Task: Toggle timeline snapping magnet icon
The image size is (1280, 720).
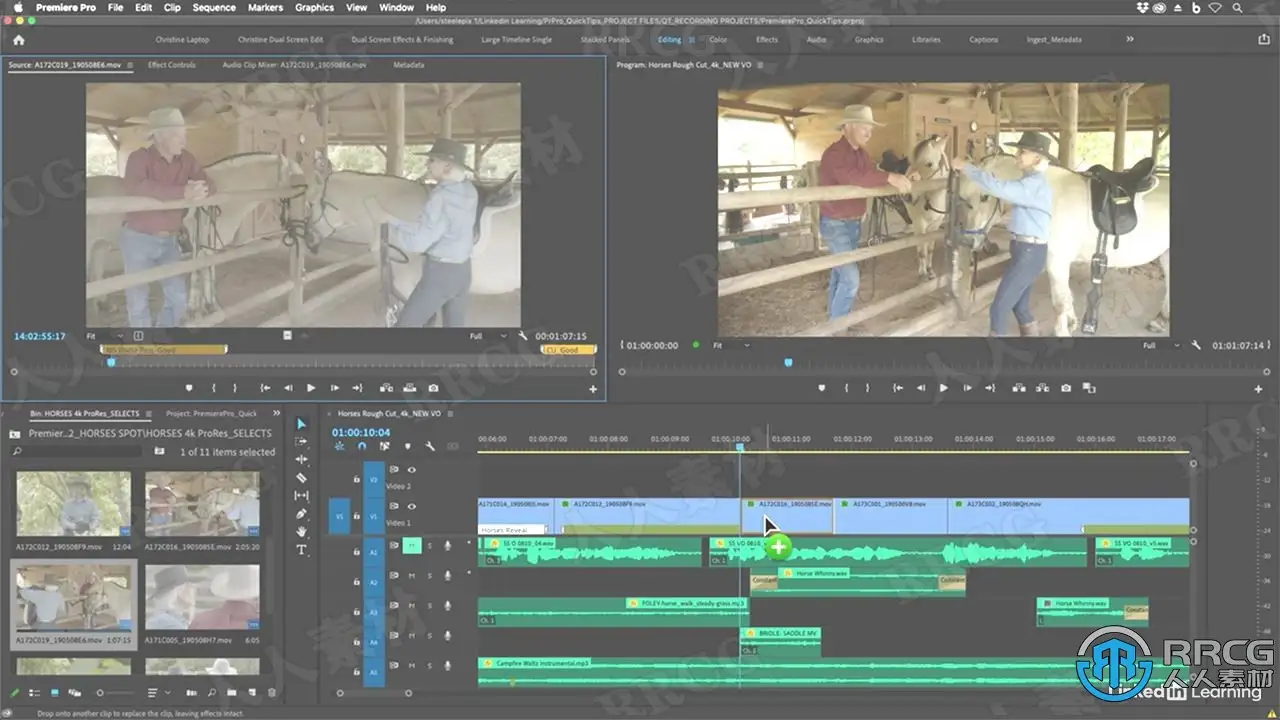Action: 362,447
